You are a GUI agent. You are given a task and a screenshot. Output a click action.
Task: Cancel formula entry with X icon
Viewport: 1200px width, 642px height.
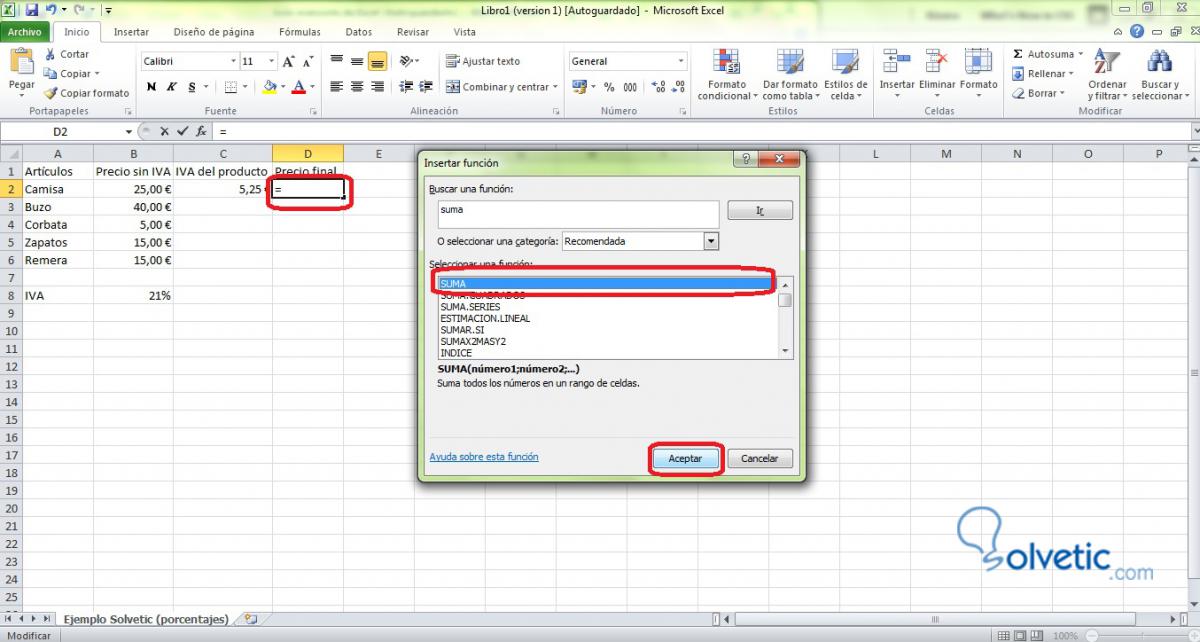[164, 131]
